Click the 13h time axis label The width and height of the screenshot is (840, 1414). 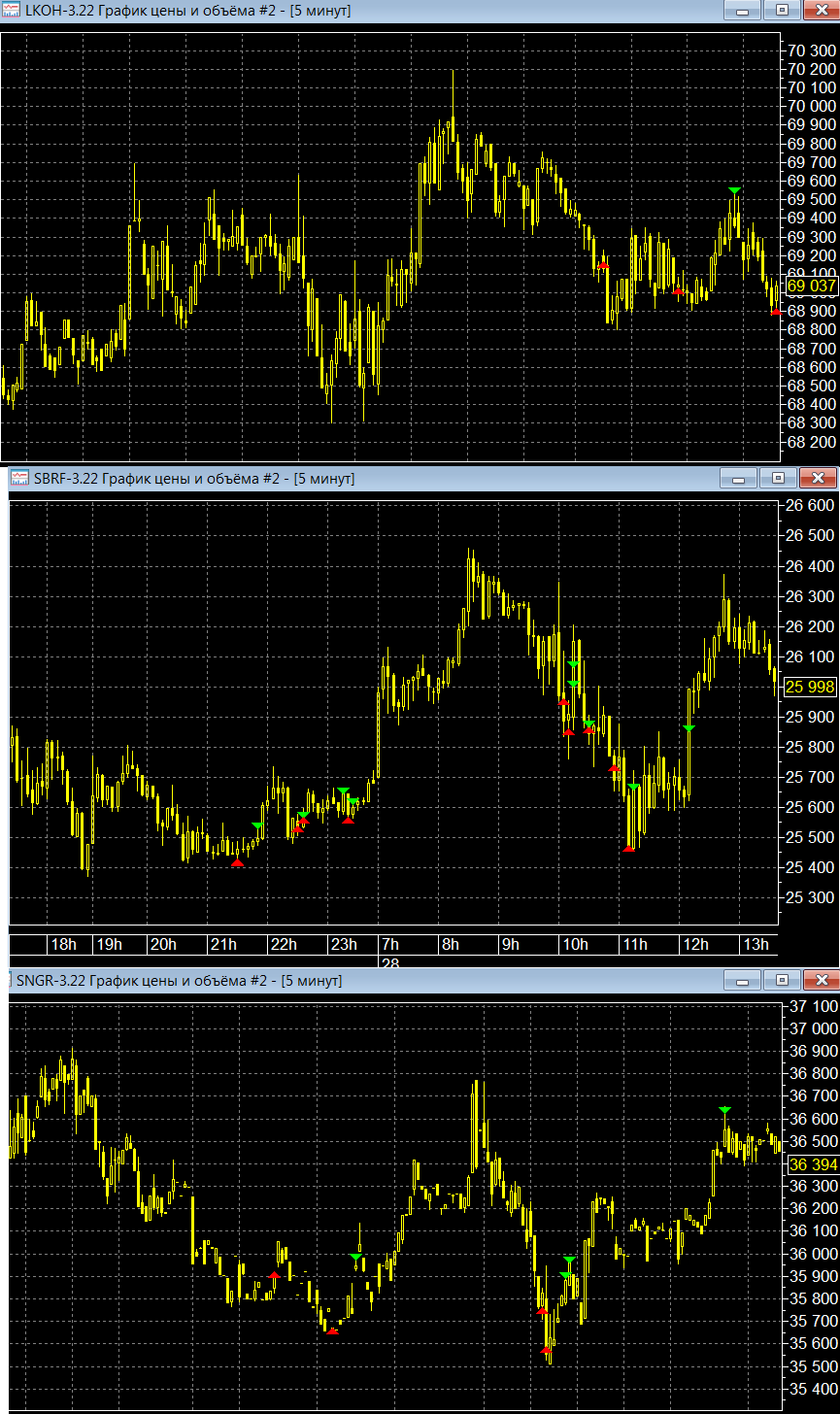[x=756, y=944]
